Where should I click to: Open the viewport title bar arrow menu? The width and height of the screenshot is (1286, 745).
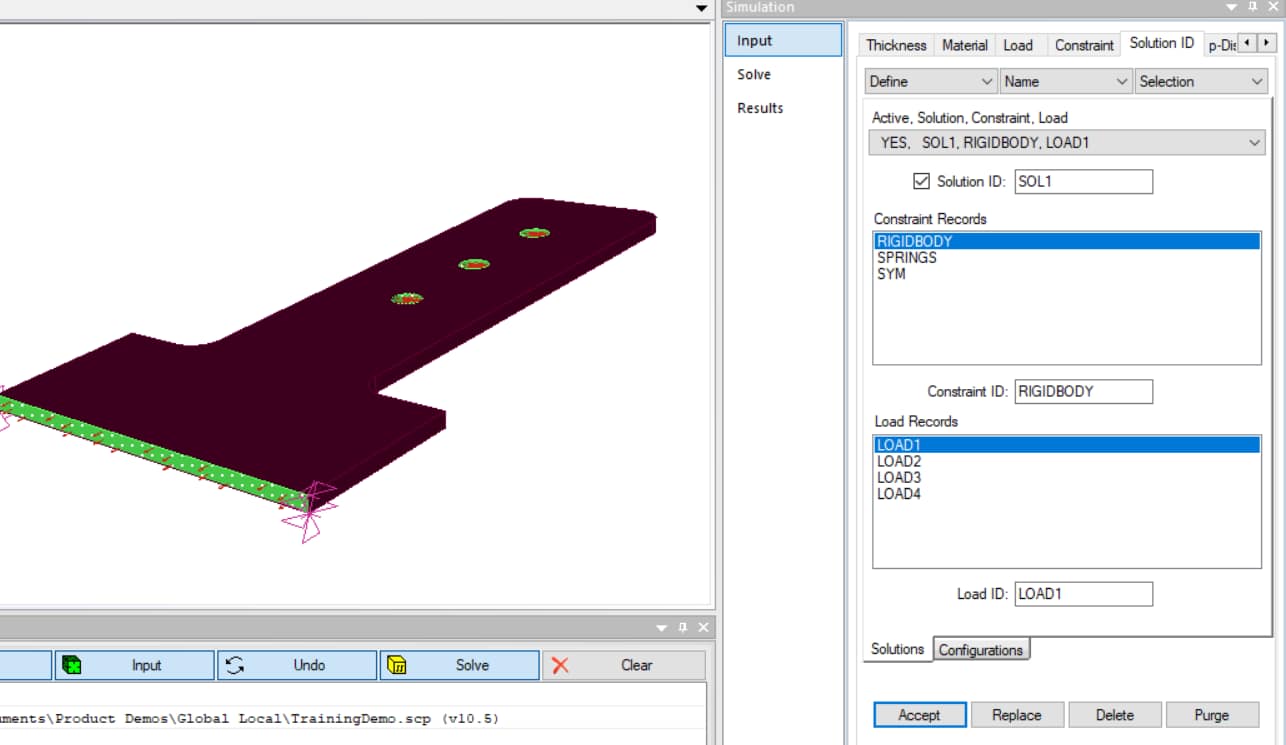pos(701,7)
